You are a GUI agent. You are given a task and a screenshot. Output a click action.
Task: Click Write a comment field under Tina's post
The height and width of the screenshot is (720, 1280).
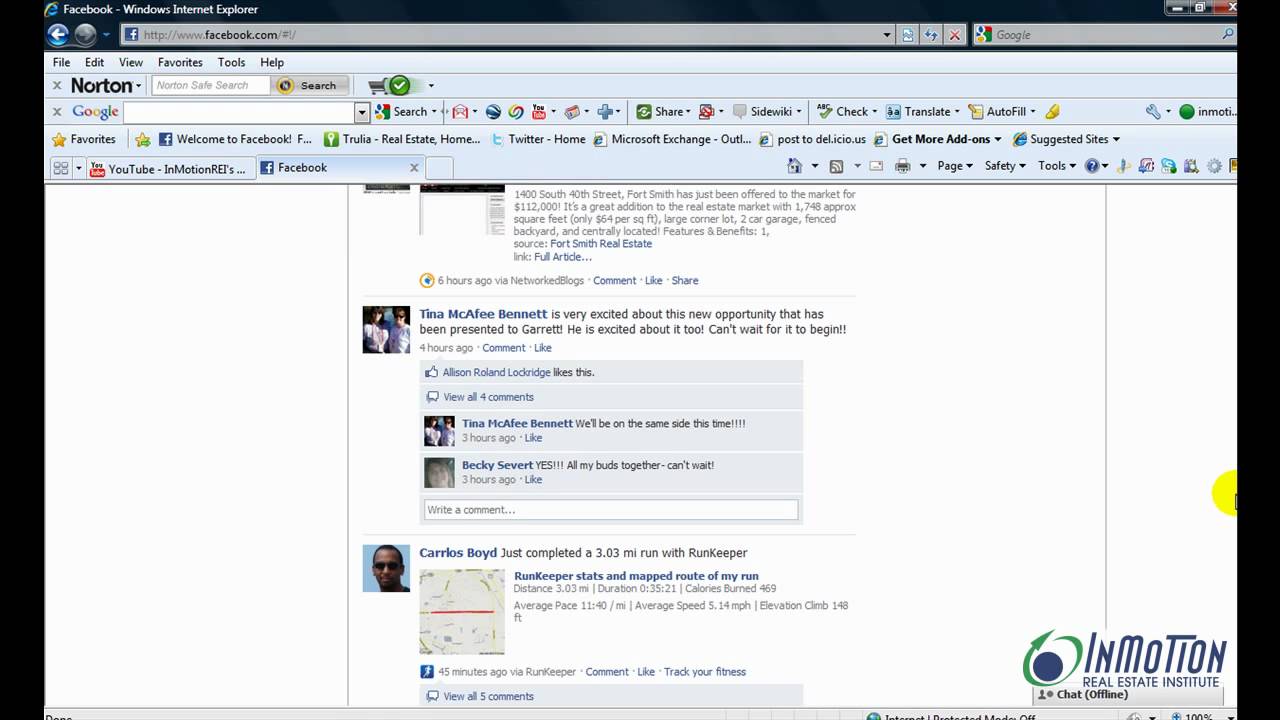(x=611, y=510)
